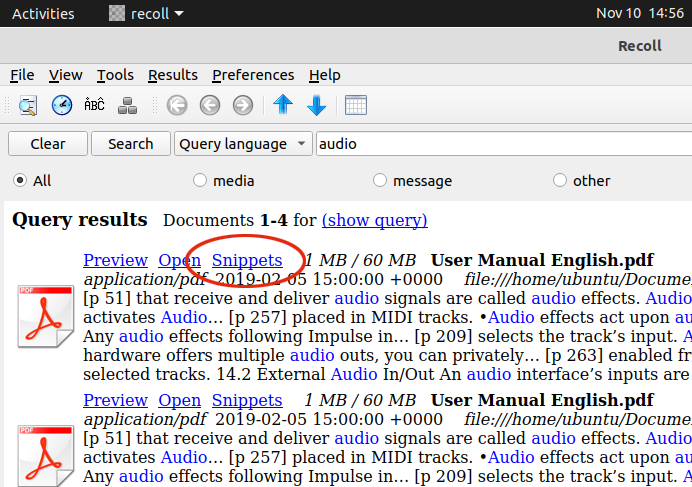692x487 pixels.
Task: Open the advanced search dialog icon
Action: click(x=28, y=106)
